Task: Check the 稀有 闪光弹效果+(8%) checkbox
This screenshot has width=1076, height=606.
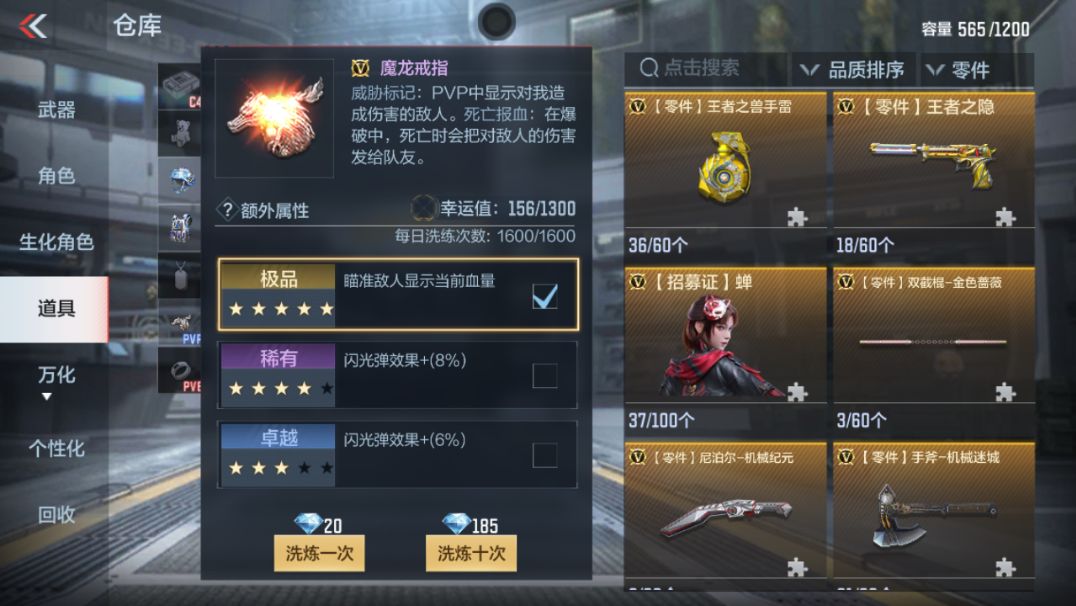Action: point(545,375)
